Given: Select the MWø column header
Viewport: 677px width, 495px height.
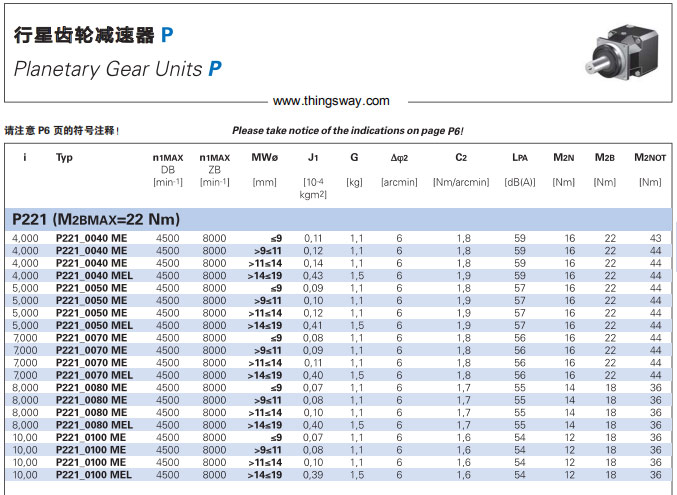Looking at the screenshot, I should 264,157.
